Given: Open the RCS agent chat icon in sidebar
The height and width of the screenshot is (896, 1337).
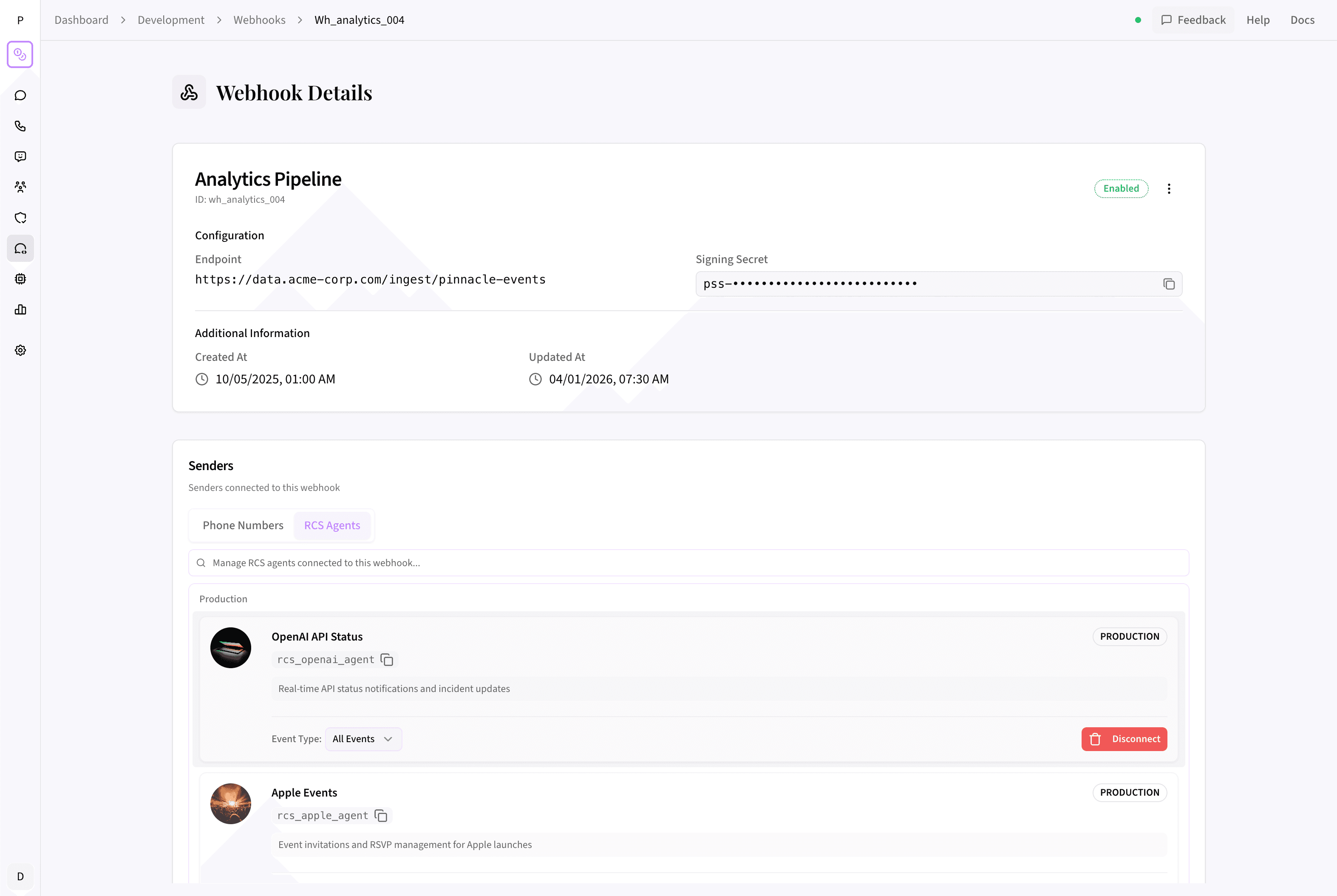Looking at the screenshot, I should (20, 156).
